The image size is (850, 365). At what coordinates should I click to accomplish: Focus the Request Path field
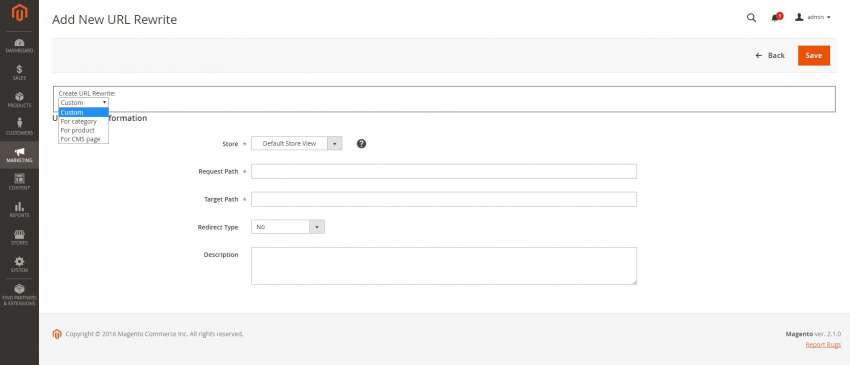pyautogui.click(x=443, y=171)
